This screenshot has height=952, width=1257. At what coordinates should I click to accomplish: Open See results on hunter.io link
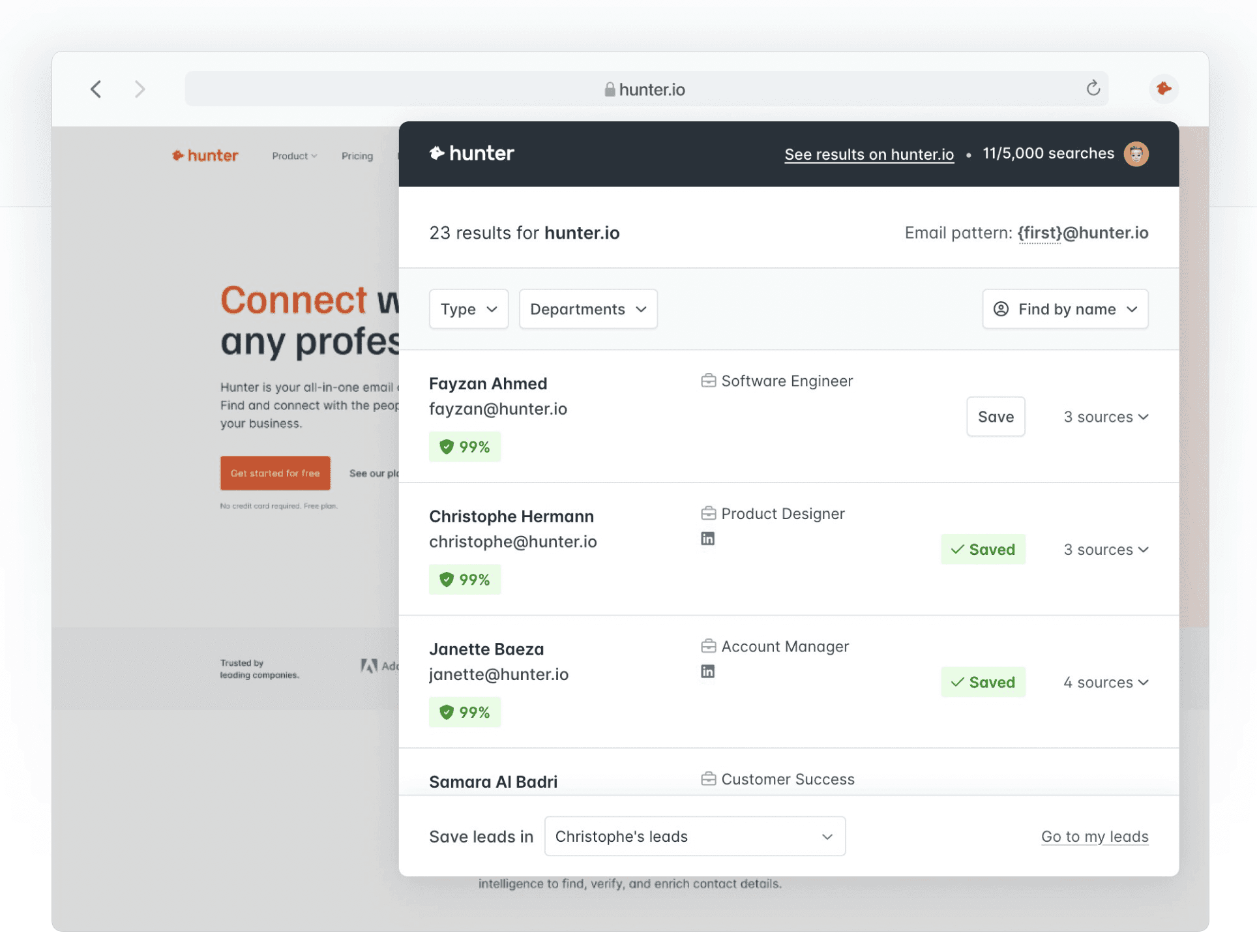(x=869, y=155)
